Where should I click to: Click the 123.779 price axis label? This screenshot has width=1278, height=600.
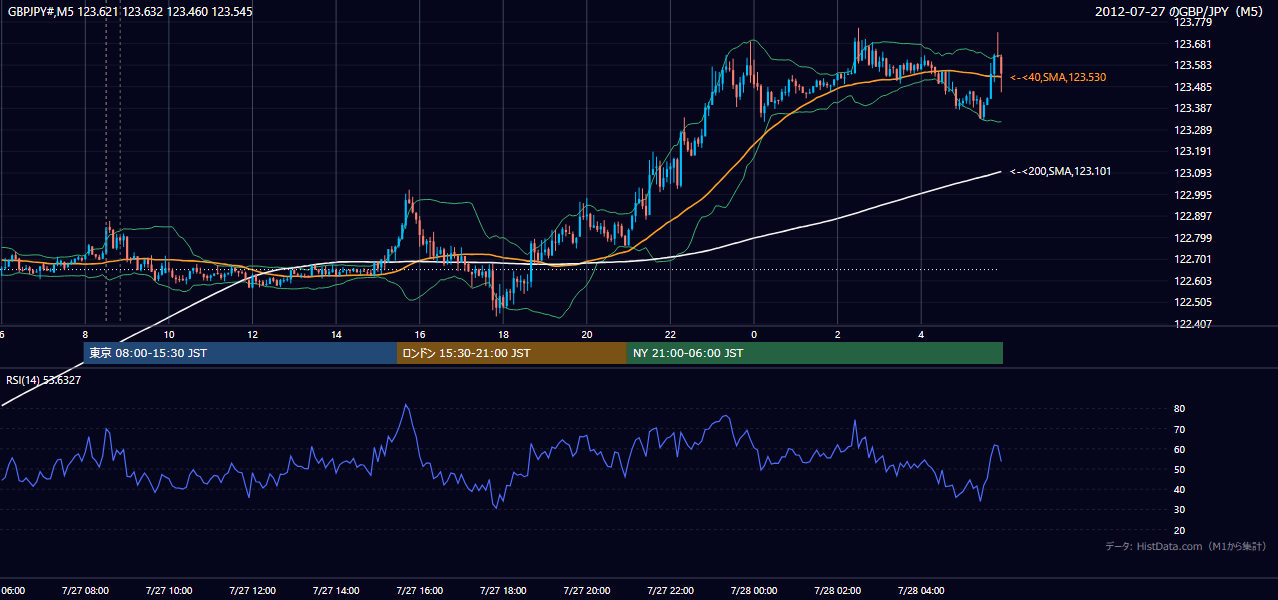pos(1192,22)
